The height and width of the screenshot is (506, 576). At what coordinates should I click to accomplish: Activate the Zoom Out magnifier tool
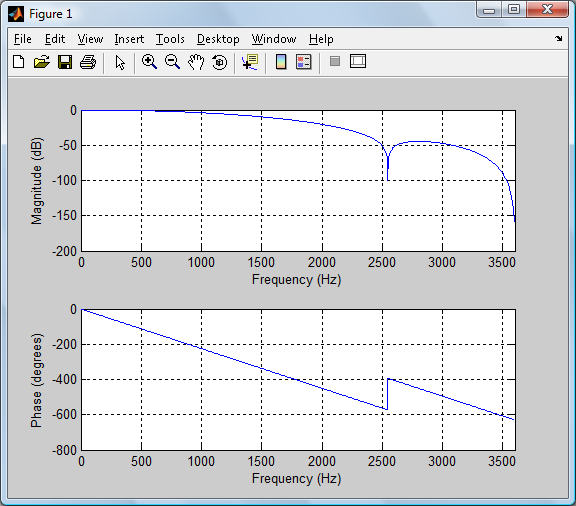click(172, 62)
